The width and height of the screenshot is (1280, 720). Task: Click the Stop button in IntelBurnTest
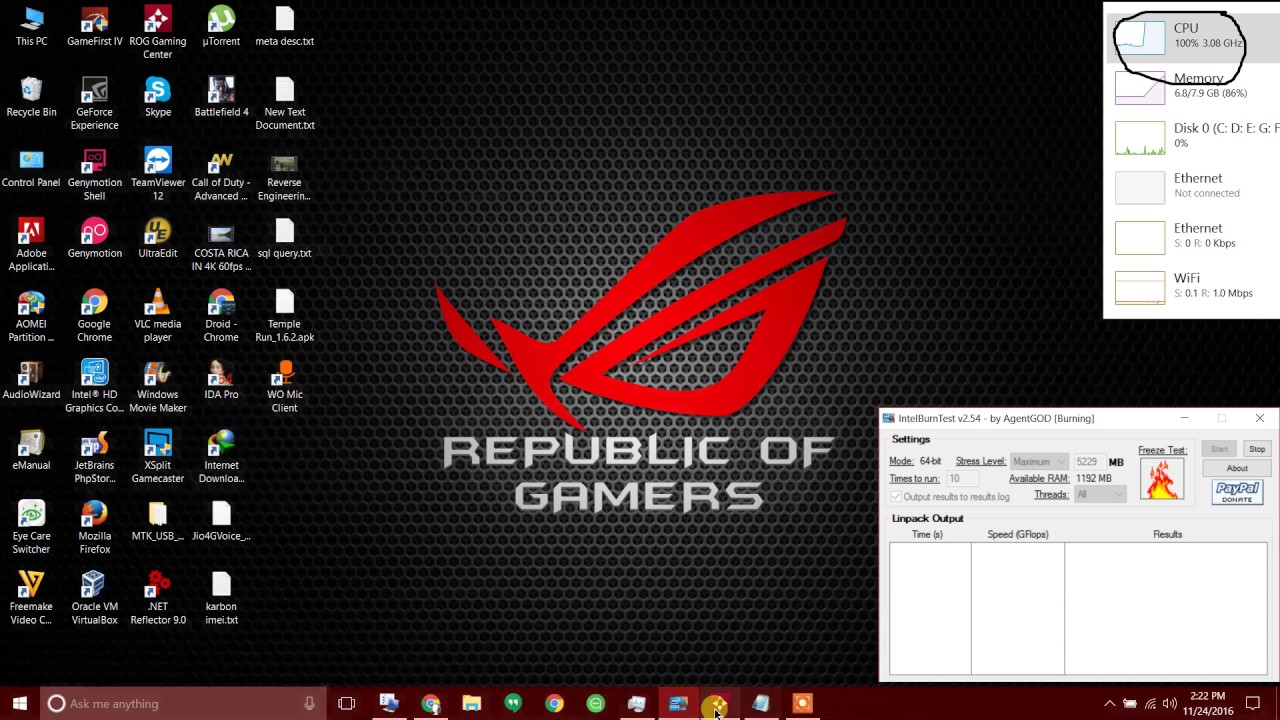[1257, 449]
